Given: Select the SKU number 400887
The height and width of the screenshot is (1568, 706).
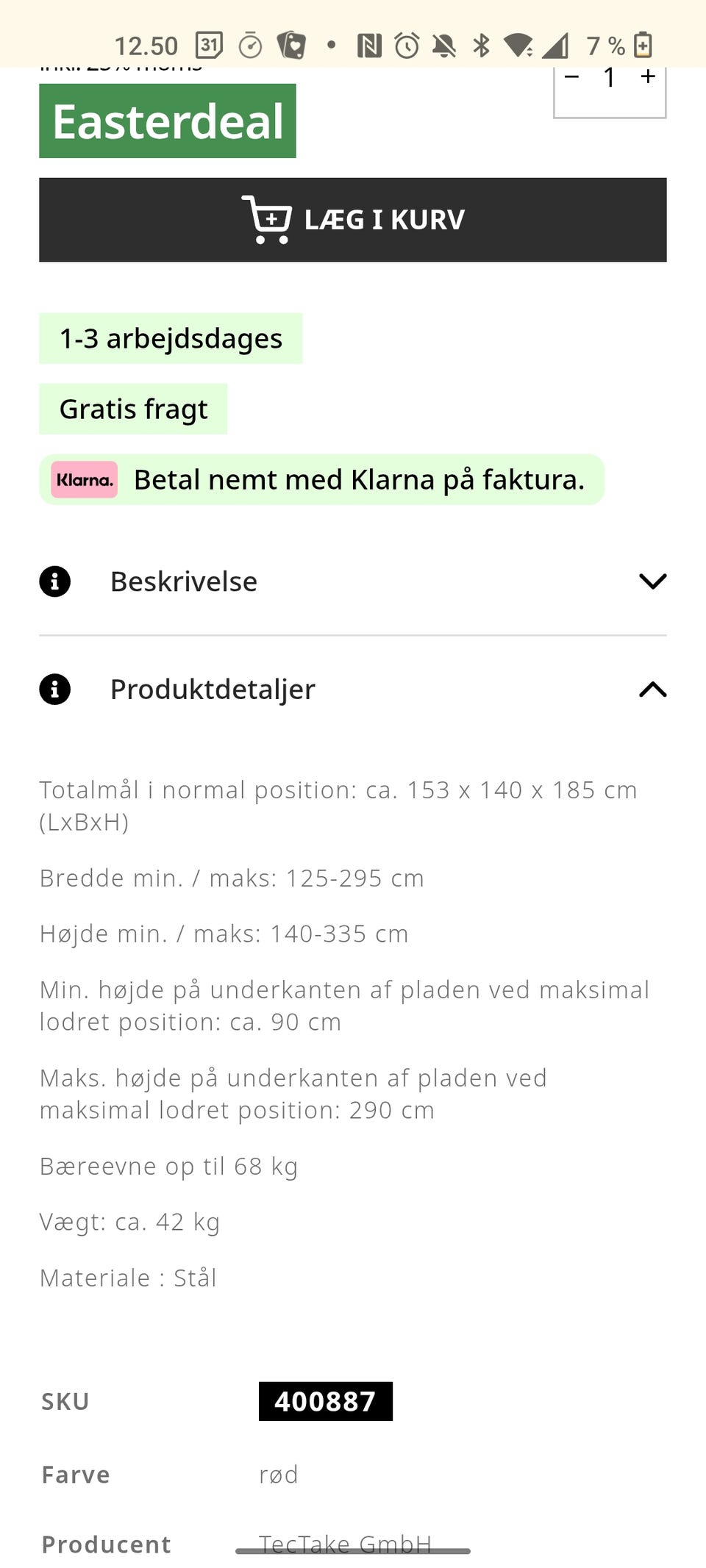Looking at the screenshot, I should coord(325,1401).
